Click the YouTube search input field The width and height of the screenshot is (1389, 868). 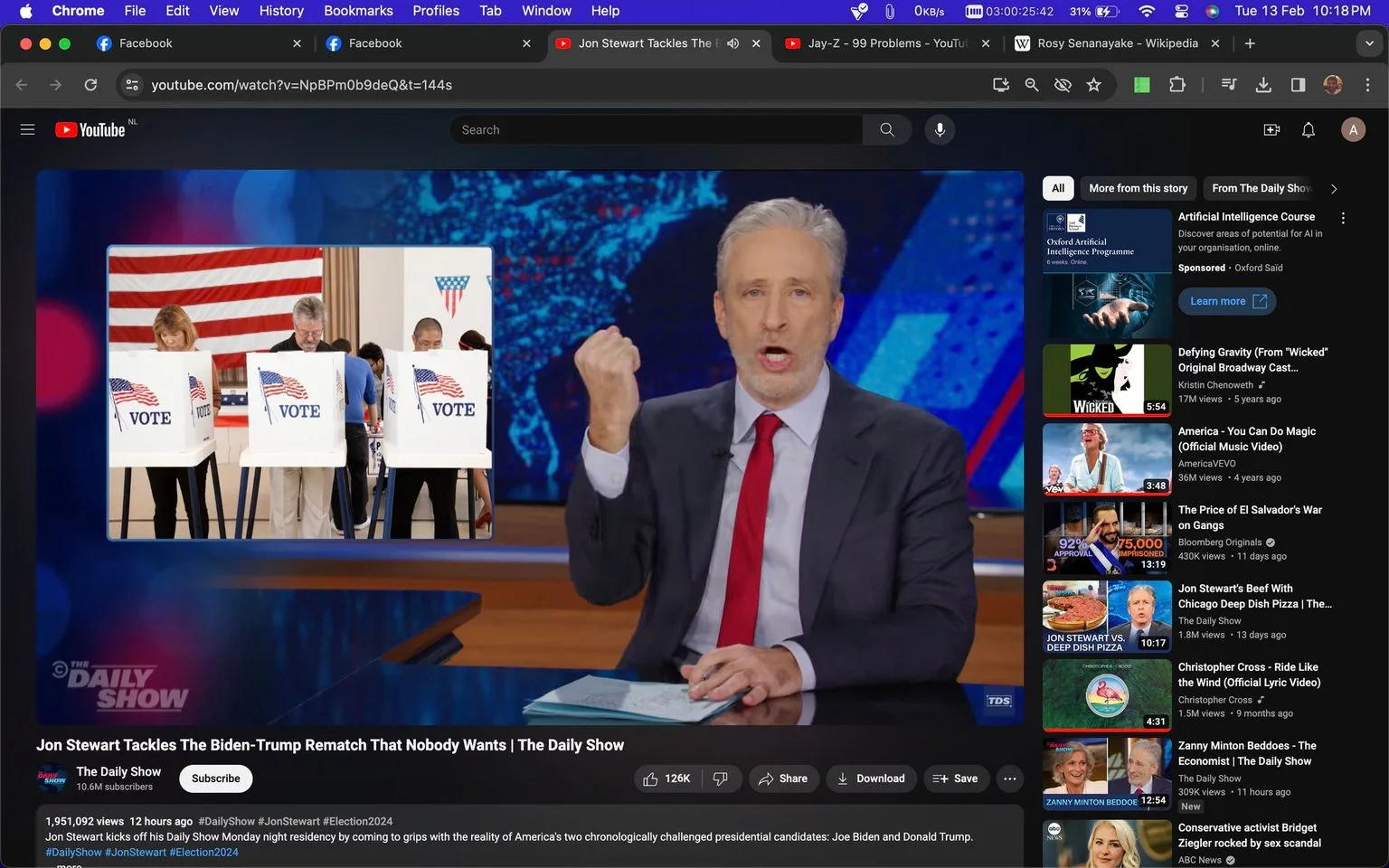point(656,129)
